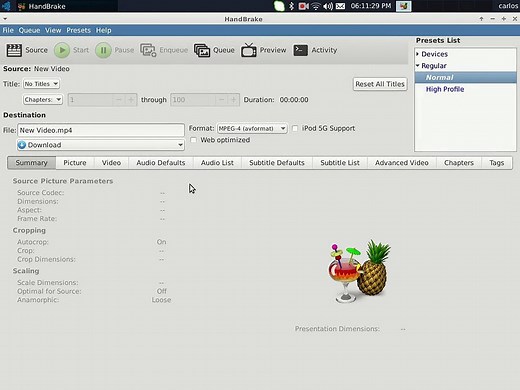Viewport: 520px width, 390px height.
Task: Switch to the Subtitle Defaults tab
Action: [277, 163]
